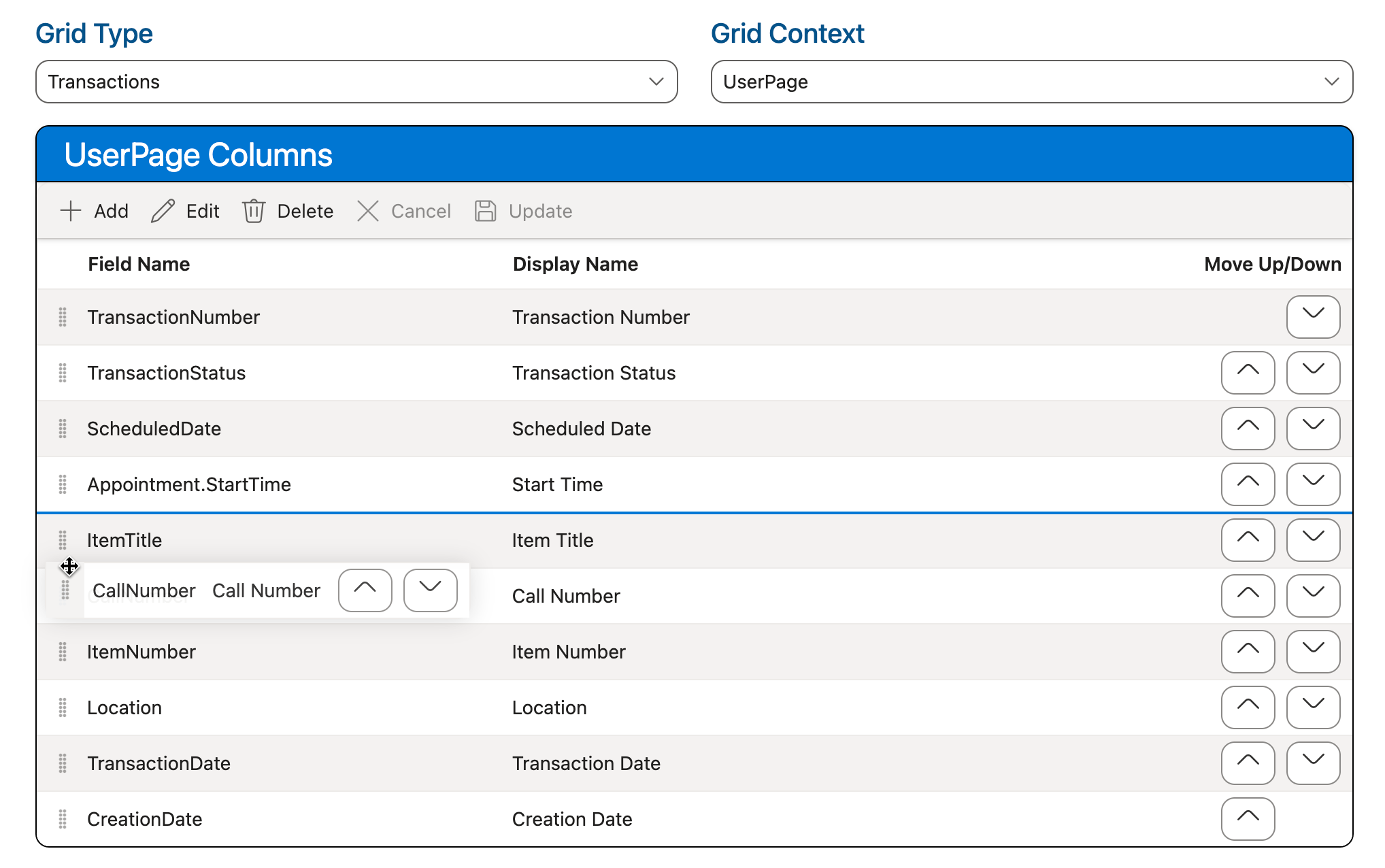The image size is (1385, 868).
Task: Click the drag handle beside TransactionNumber
Action: tap(63, 317)
